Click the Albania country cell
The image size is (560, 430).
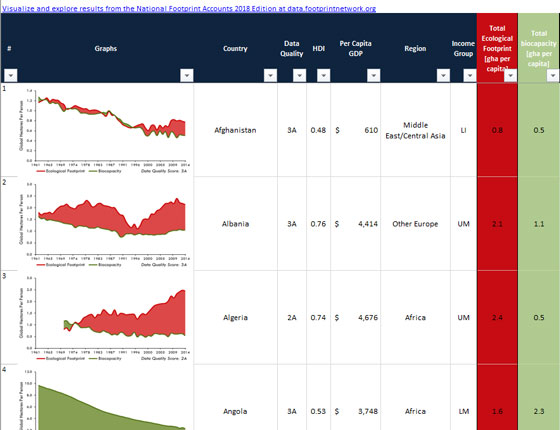click(x=235, y=224)
